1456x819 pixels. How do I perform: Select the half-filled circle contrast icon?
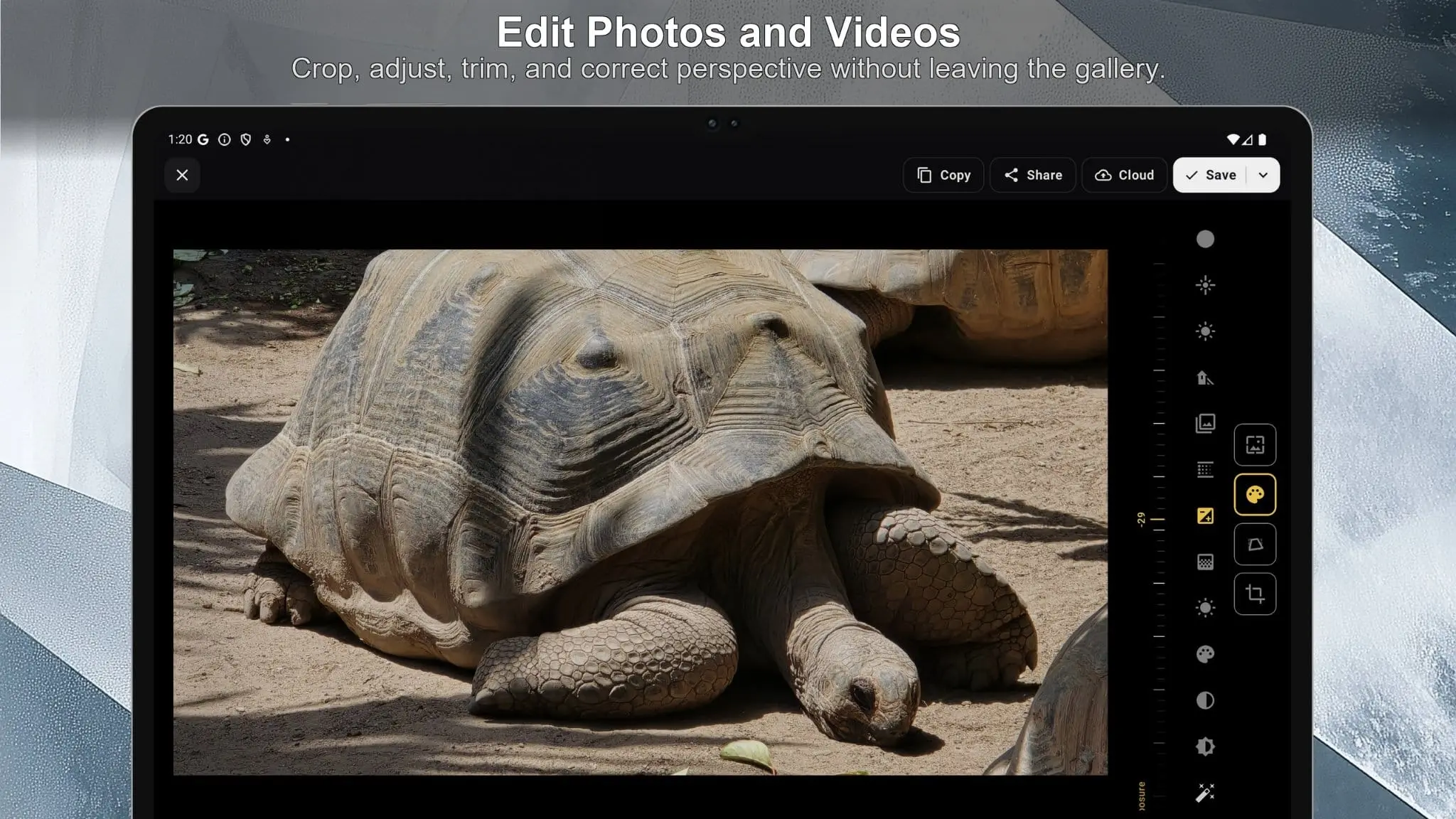(x=1205, y=700)
